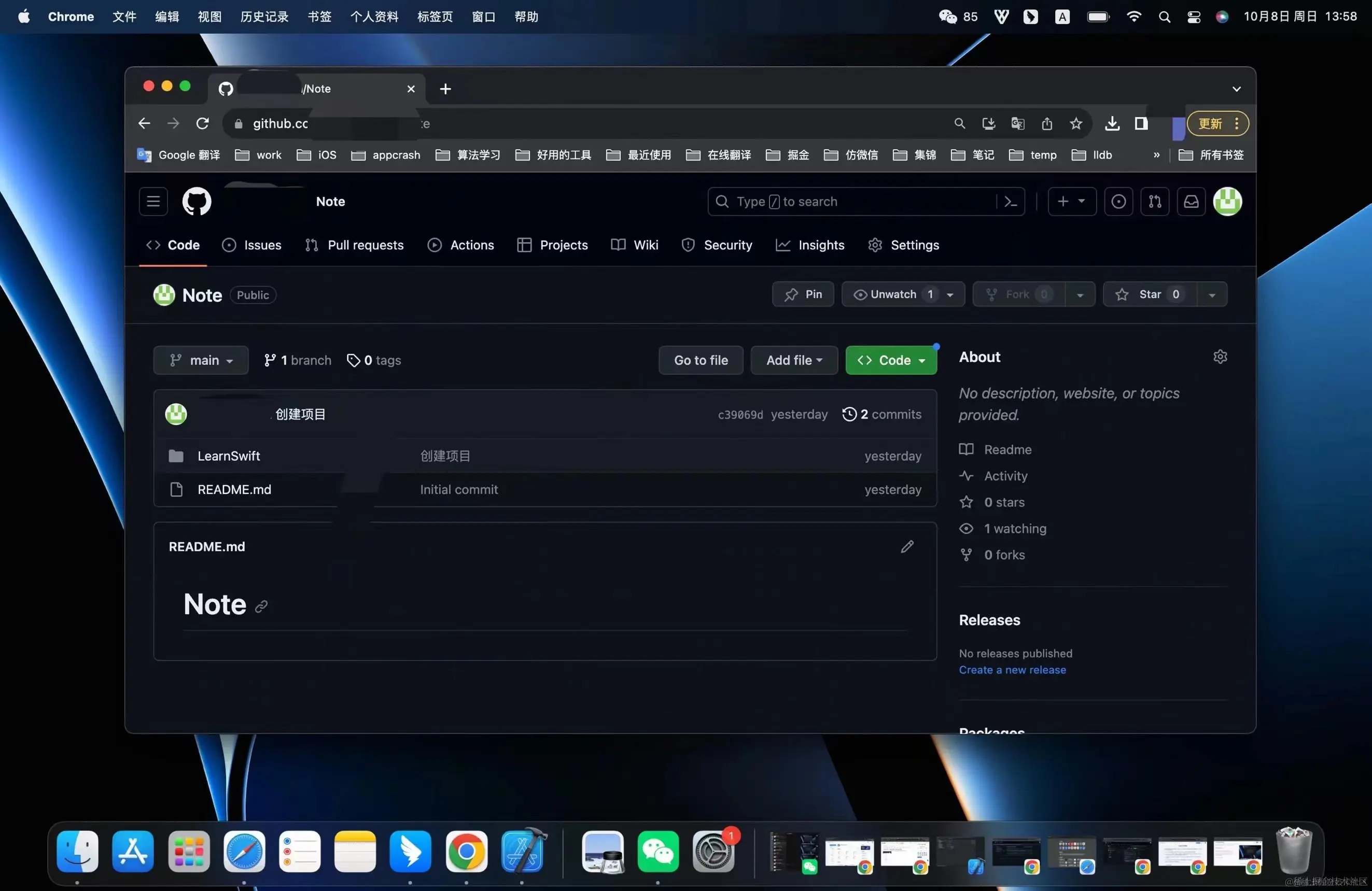Click the GitHub Octocat logo
The width and height of the screenshot is (1372, 891).
[x=197, y=201]
